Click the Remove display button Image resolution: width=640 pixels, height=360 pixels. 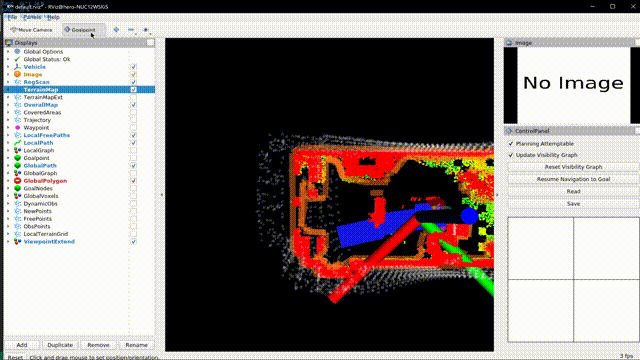(x=98, y=345)
